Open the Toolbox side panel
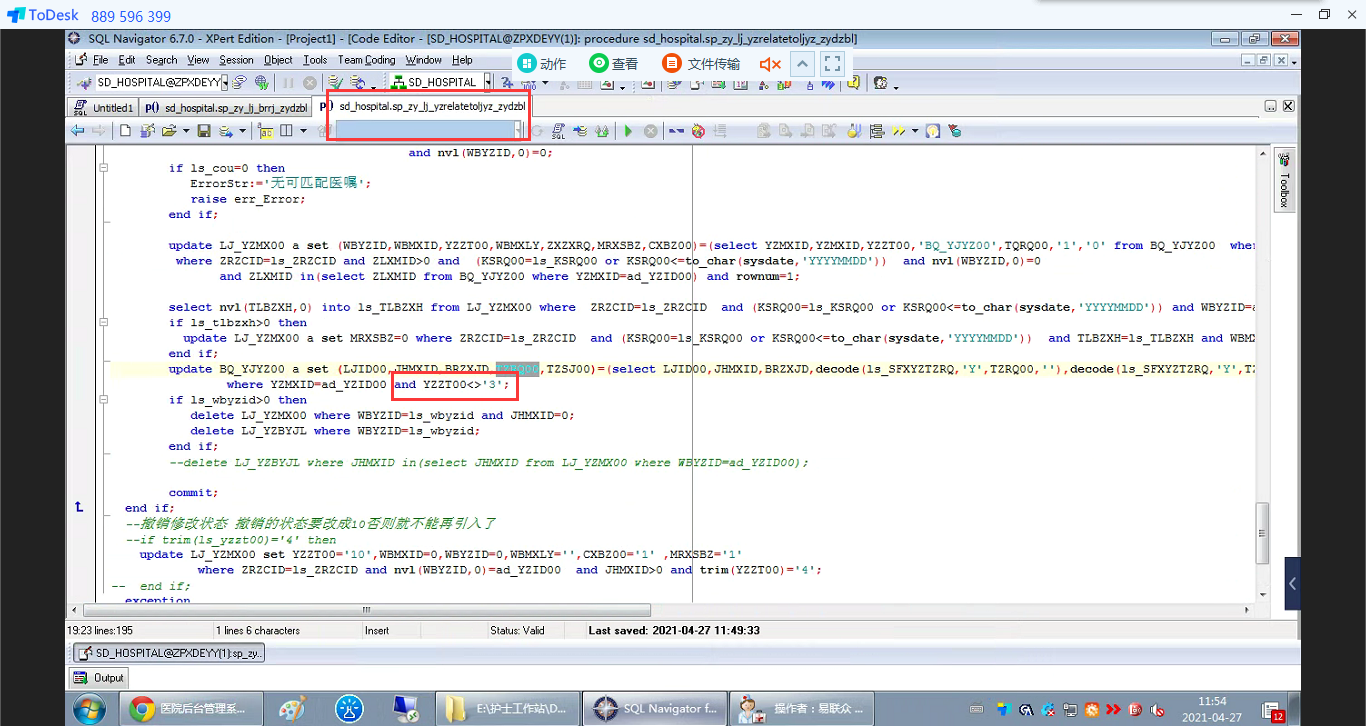1366x726 pixels. point(1284,180)
